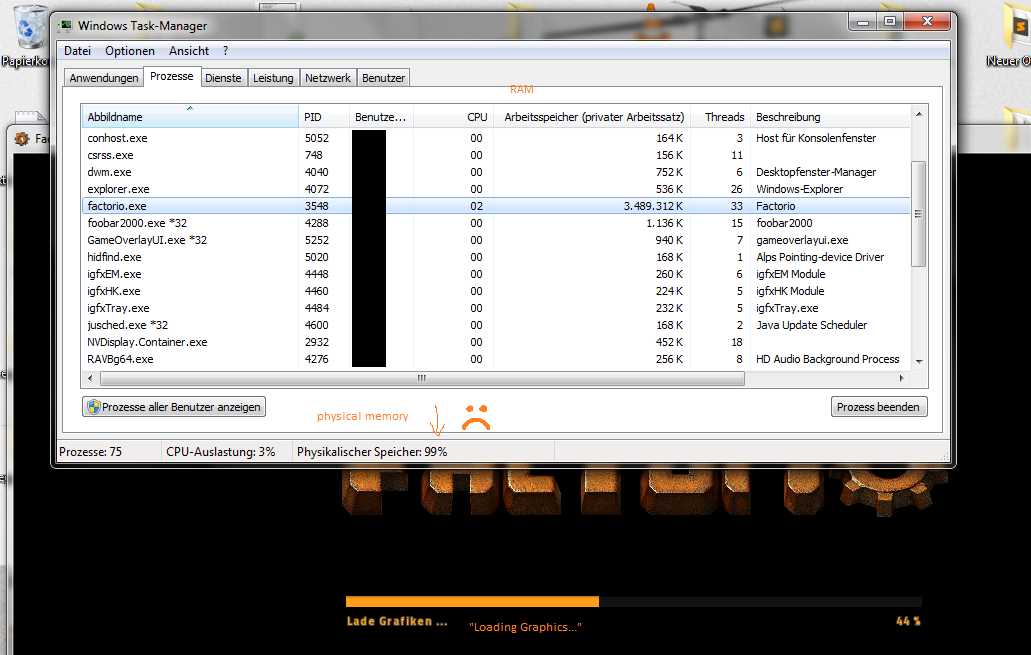Click Prozesse aller Benutzer anzeigen button

[174, 407]
